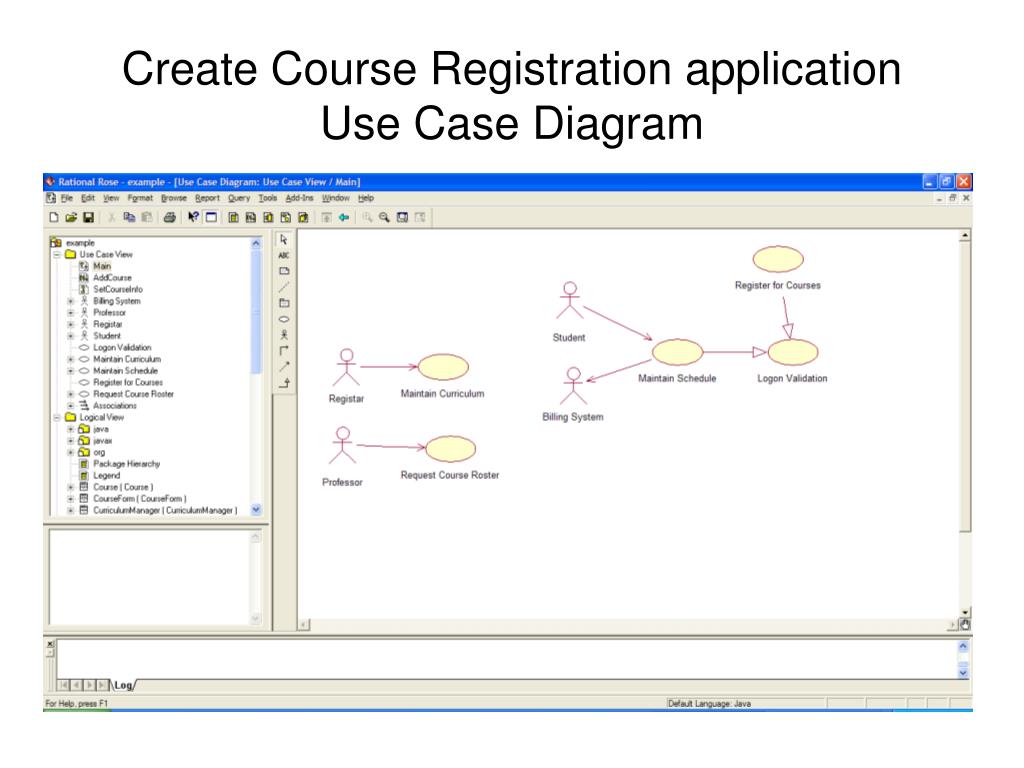Click browser tree scroll down arrow
The width and height of the screenshot is (1024, 768).
coord(256,509)
